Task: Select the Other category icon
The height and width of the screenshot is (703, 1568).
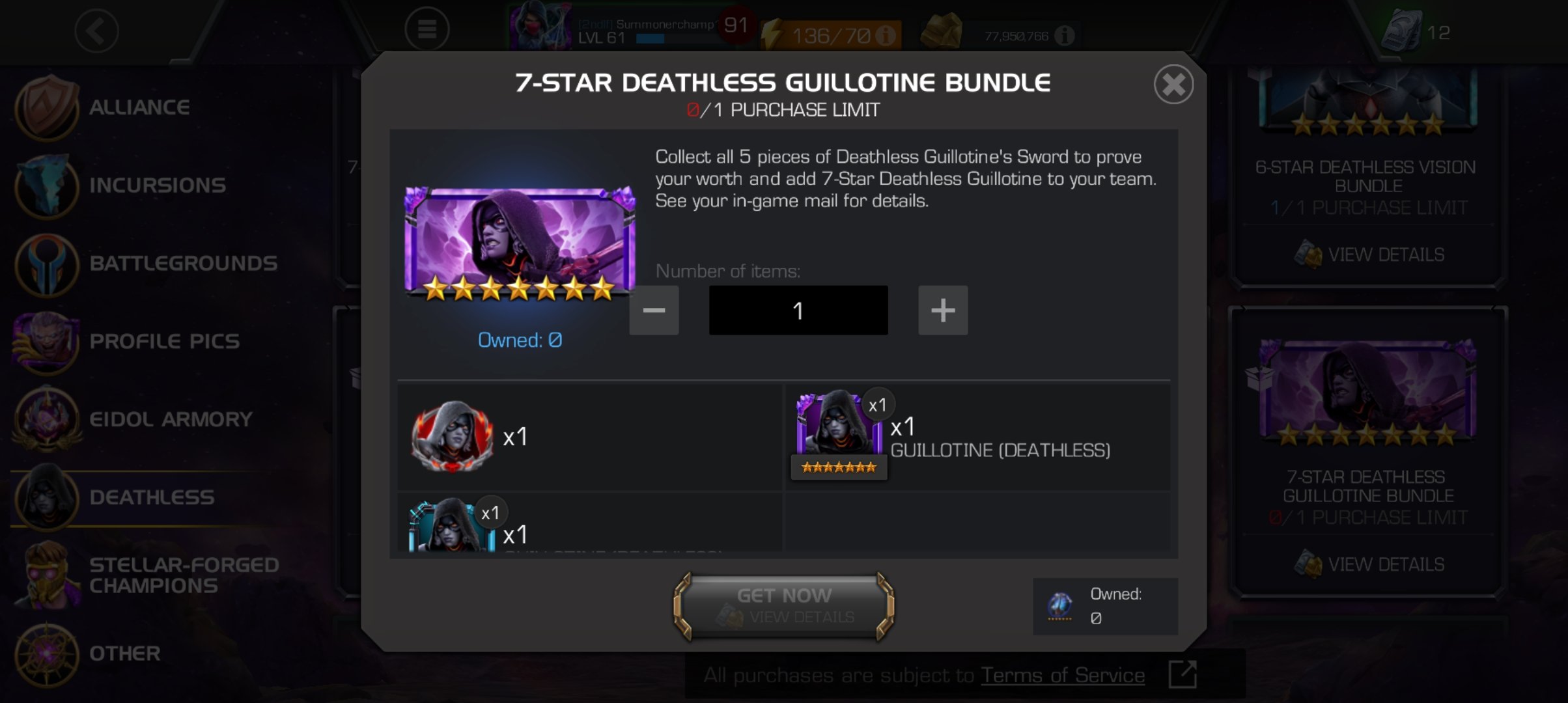Action: pyautogui.click(x=47, y=654)
